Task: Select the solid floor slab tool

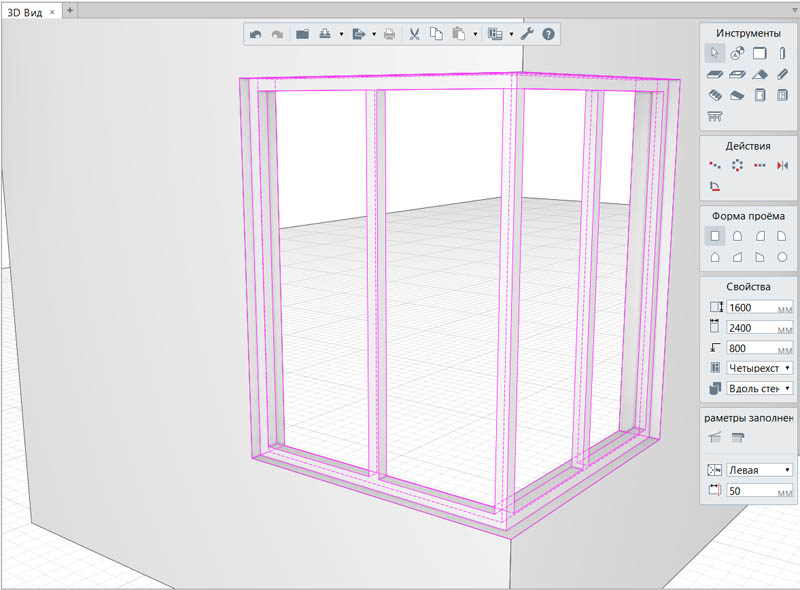Action: click(x=715, y=75)
